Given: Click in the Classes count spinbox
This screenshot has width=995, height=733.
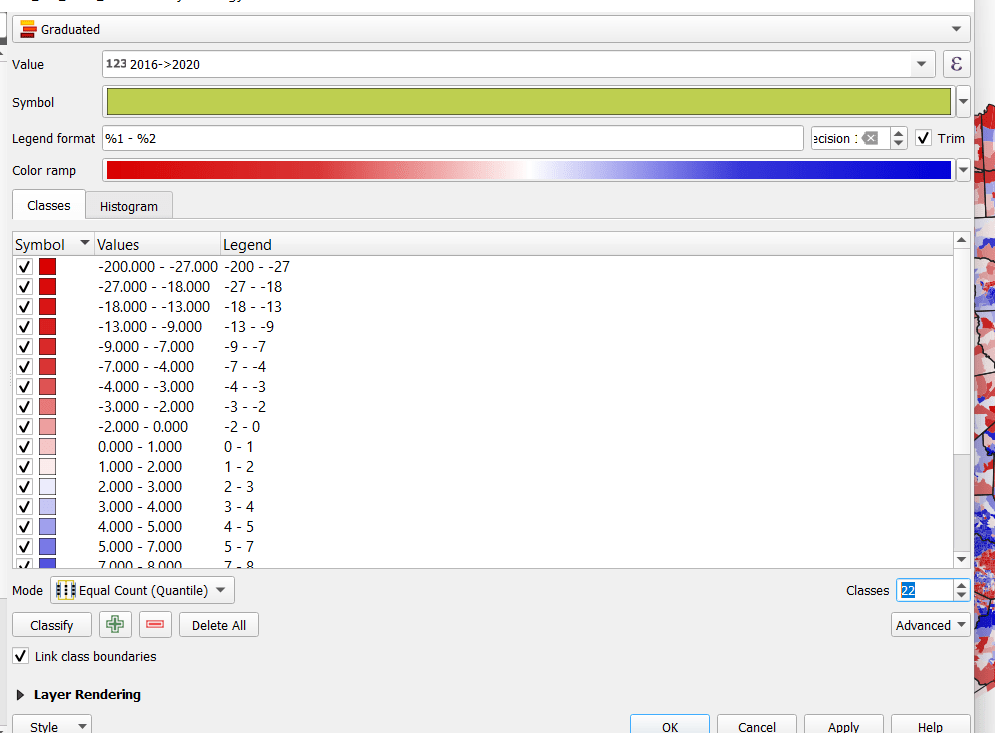Looking at the screenshot, I should [x=925, y=590].
